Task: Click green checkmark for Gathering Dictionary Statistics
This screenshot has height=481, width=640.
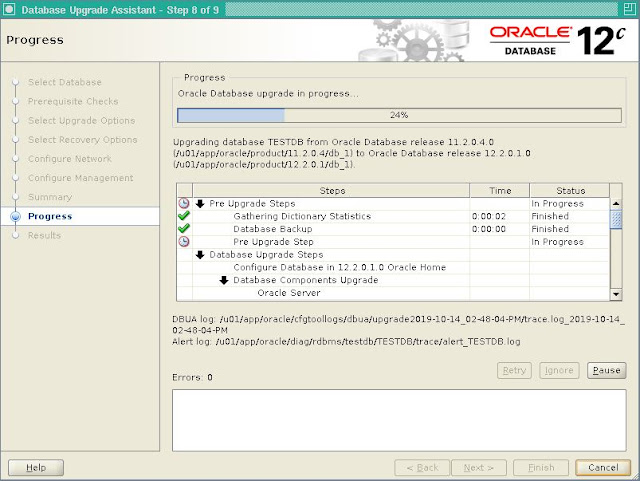Action: pyautogui.click(x=184, y=216)
